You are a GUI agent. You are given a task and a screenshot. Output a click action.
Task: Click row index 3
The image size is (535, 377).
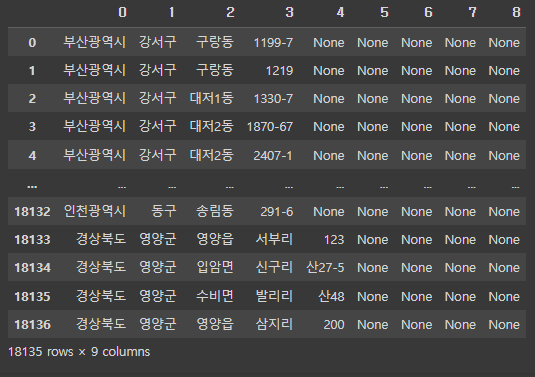(x=32, y=127)
